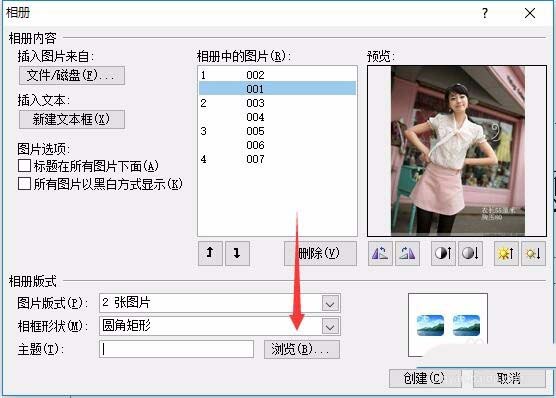Screen dimensions: 556x398
Task: Click 文件/磁盘 button to insert pictures
Action: [x=72, y=75]
